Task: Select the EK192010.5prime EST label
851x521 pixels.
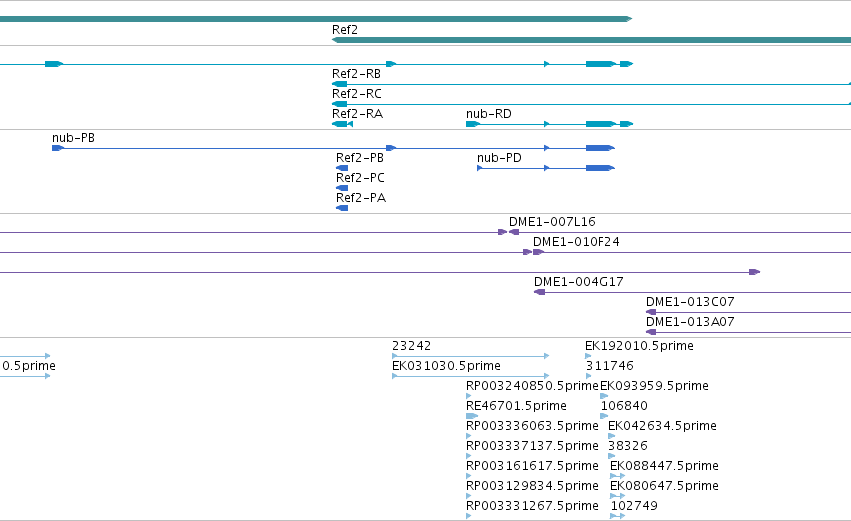Action: click(x=639, y=346)
